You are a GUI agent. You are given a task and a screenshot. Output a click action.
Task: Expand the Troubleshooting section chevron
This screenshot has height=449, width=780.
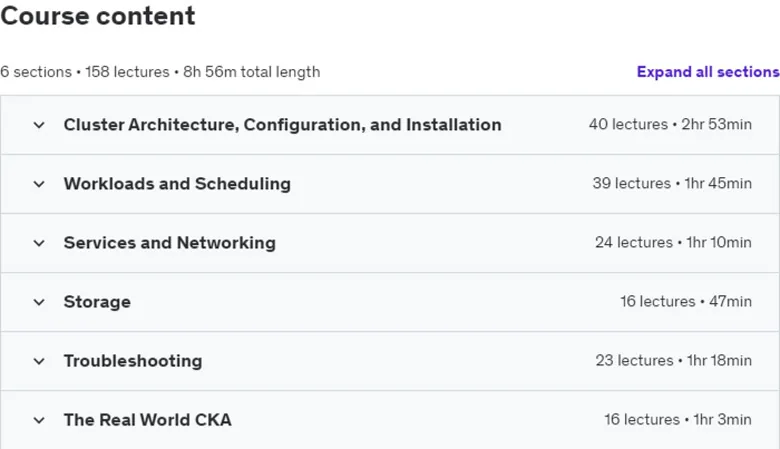click(x=39, y=361)
